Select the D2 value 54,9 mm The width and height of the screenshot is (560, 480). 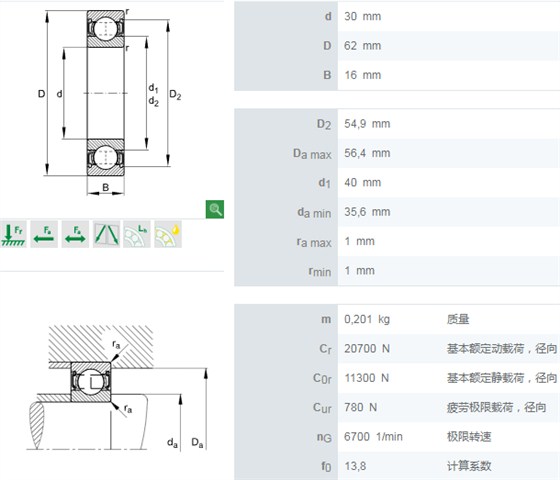coord(367,124)
